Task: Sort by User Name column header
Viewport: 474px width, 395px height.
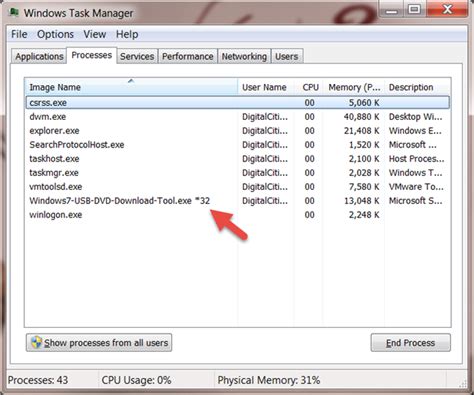Action: click(x=266, y=87)
